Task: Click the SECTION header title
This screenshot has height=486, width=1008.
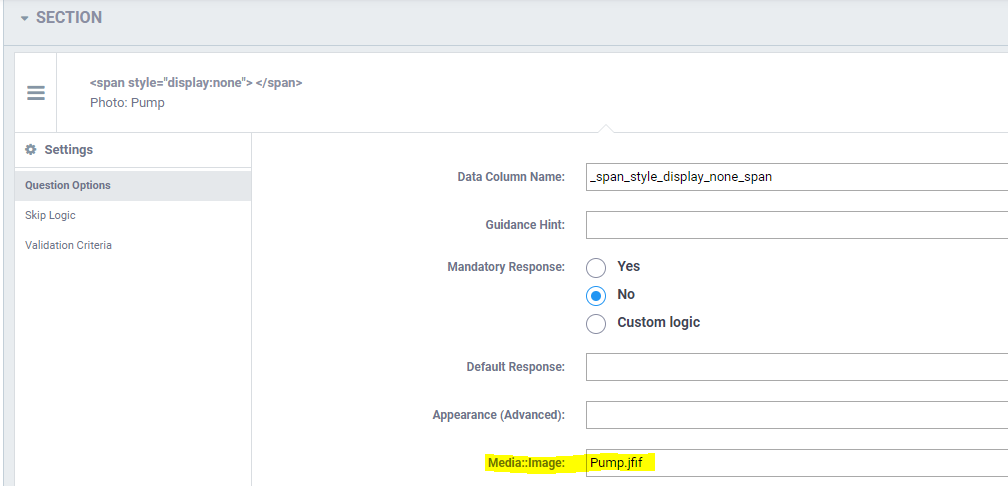Action: 69,18
